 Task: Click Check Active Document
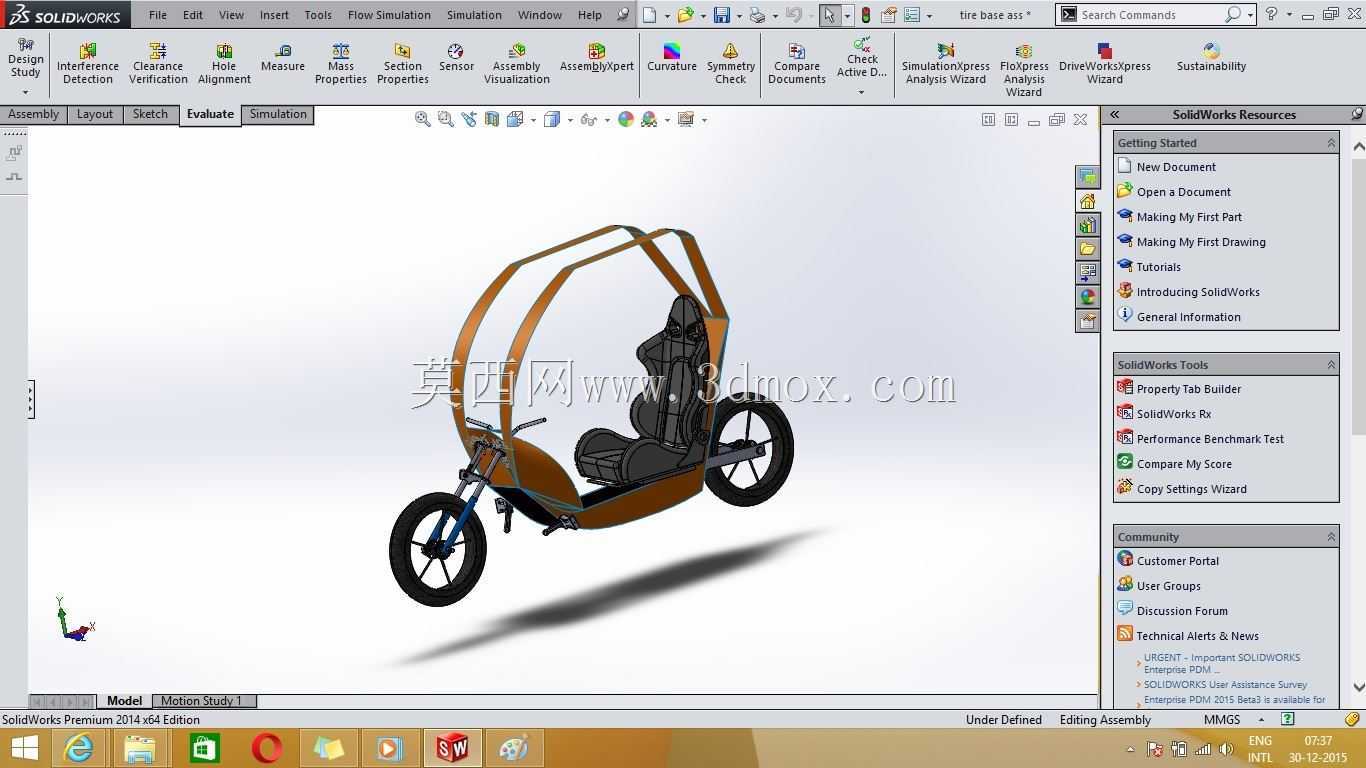pos(862,58)
